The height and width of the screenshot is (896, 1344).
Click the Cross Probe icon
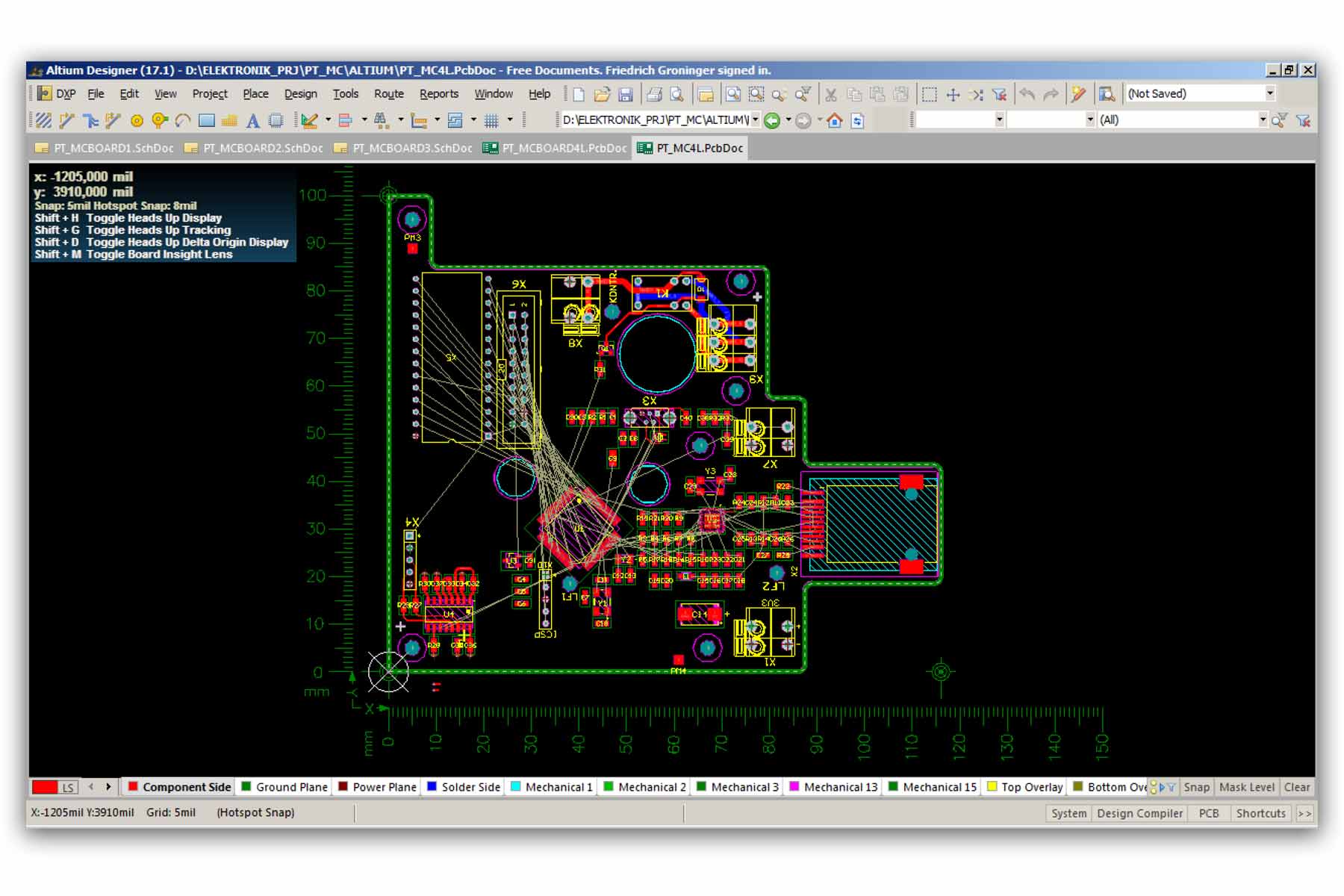click(x=1077, y=94)
